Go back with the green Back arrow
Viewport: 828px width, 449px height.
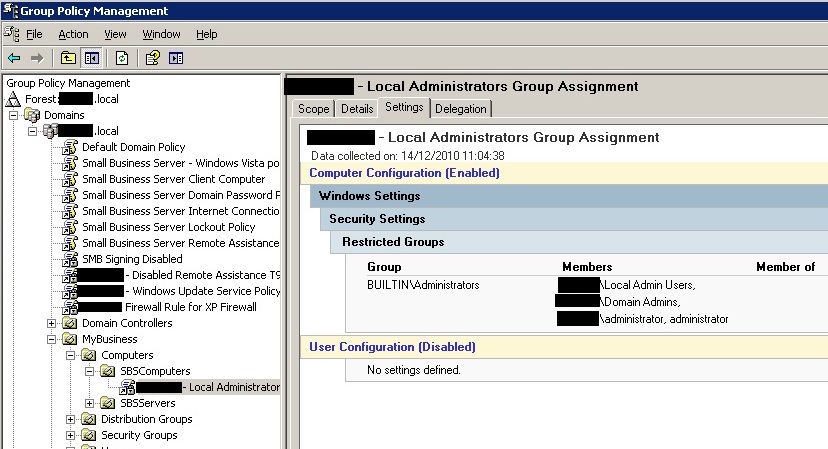(x=14, y=58)
